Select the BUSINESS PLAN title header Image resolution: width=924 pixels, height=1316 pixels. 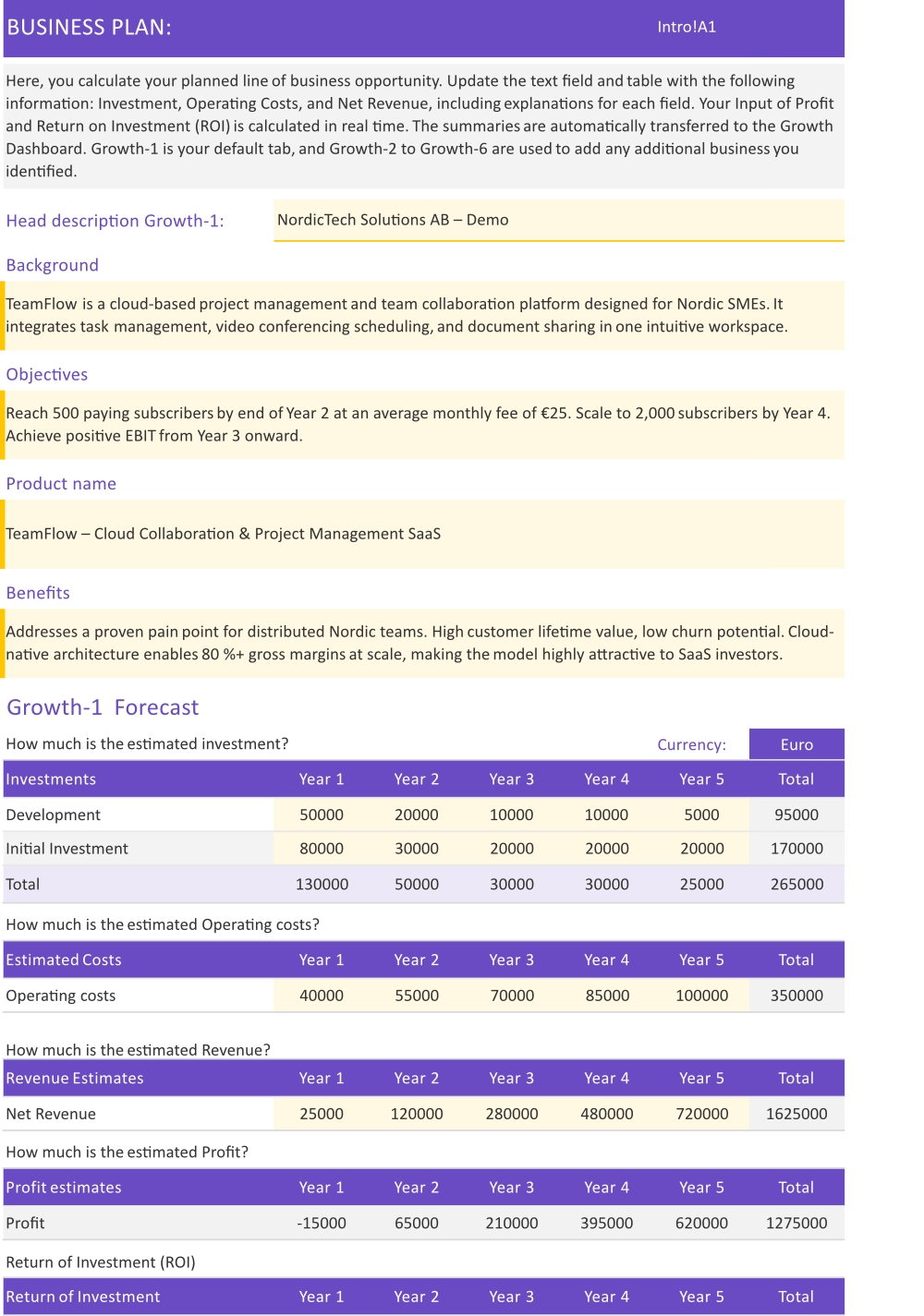pyautogui.click(x=89, y=27)
